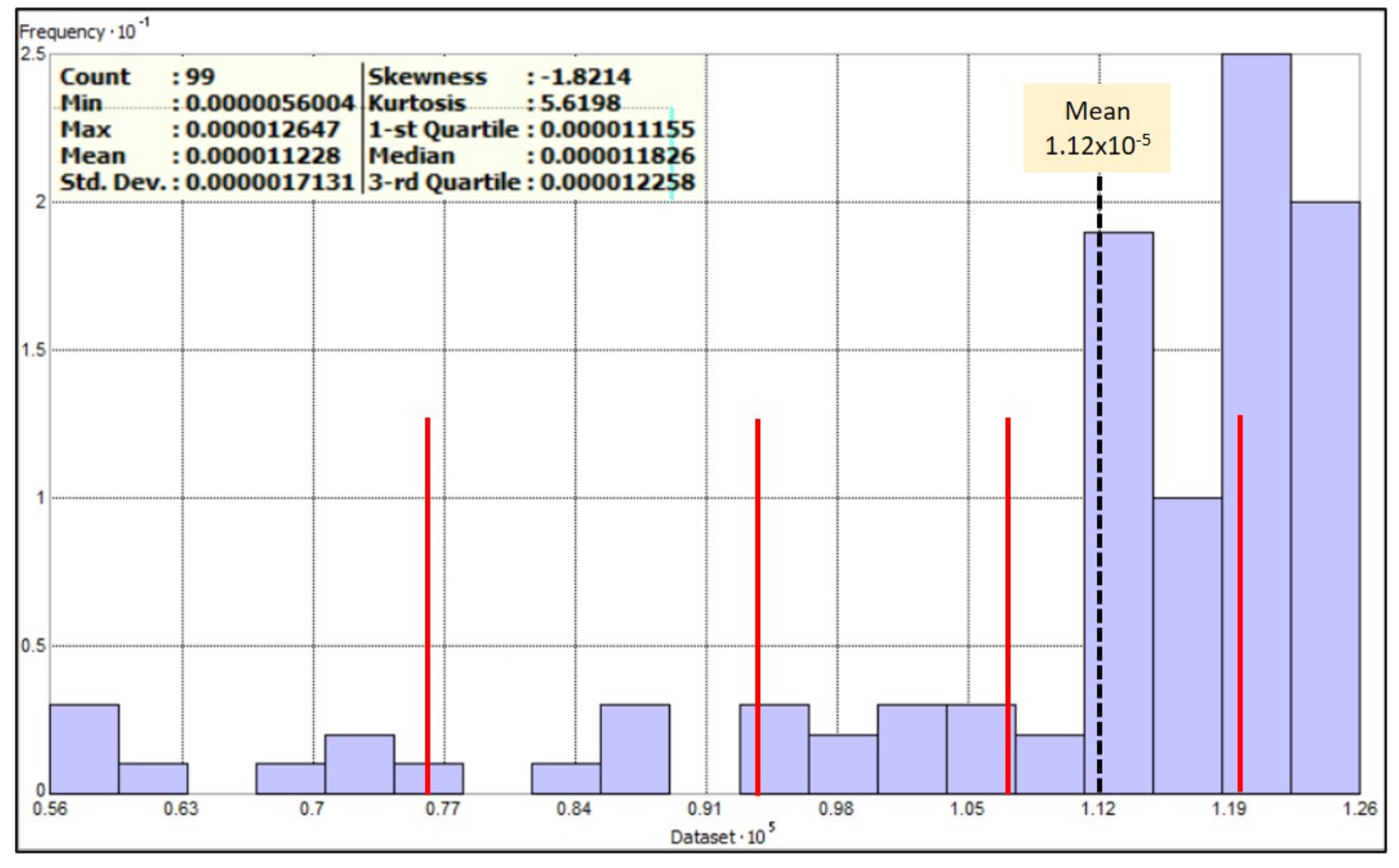Click the red vertical line near 1.19
The height and width of the screenshot is (868, 1399).
point(1240,574)
